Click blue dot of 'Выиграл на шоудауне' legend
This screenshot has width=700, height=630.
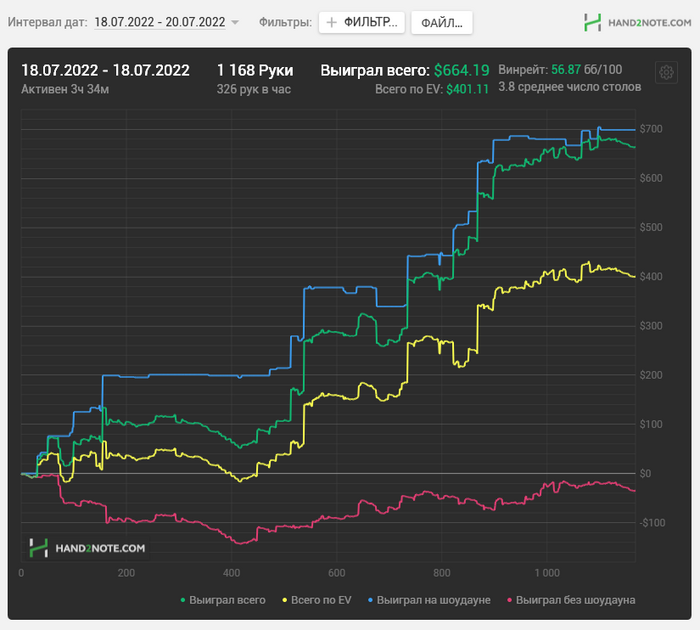370,601
